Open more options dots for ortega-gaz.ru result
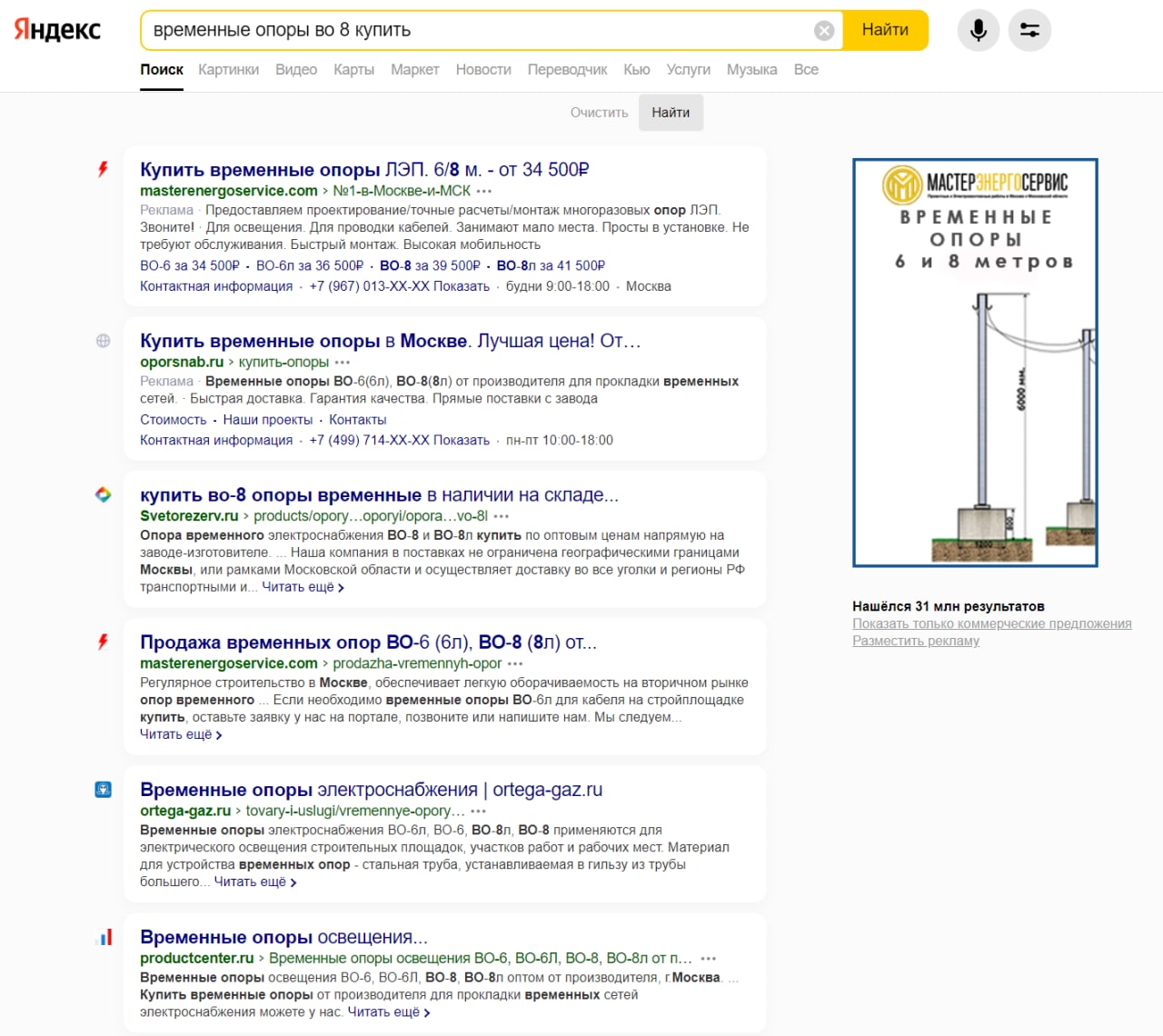 point(479,811)
